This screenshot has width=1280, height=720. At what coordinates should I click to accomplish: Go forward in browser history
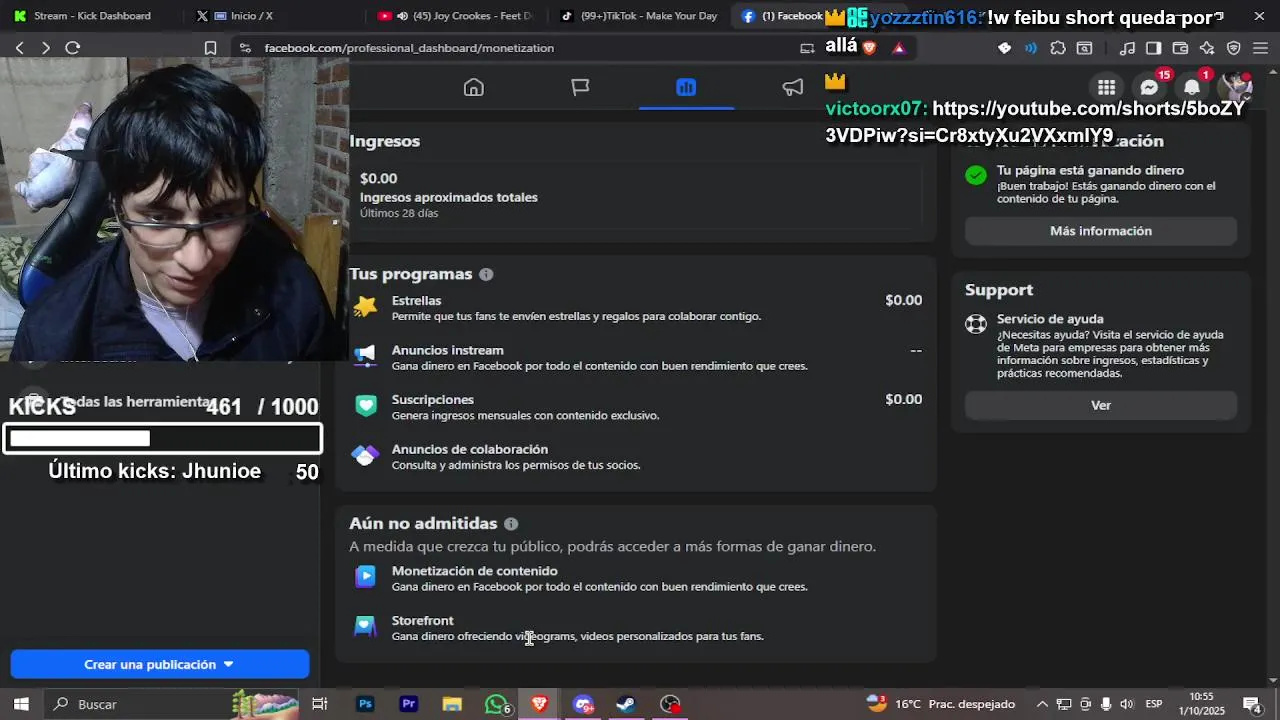[x=45, y=48]
